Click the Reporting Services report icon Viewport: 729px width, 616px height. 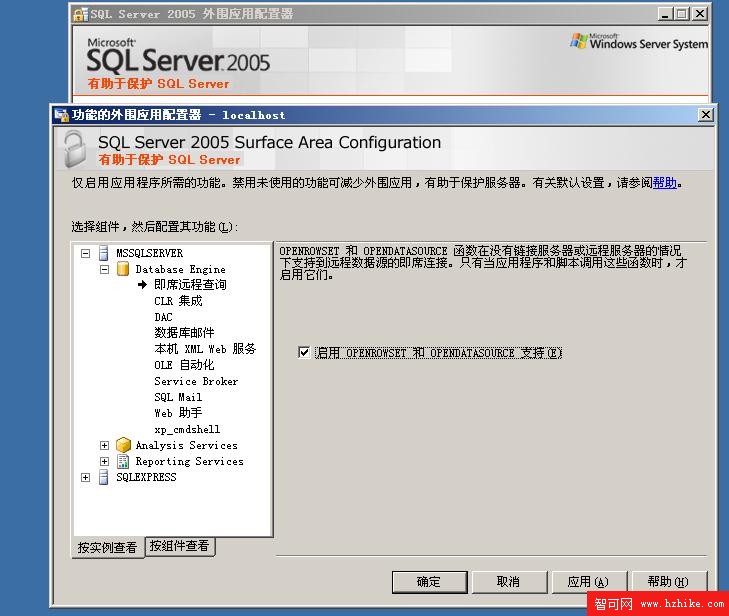[x=123, y=461]
